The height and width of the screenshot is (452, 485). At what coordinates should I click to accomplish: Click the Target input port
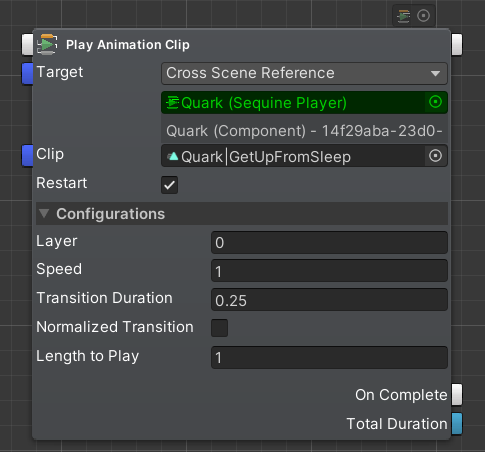click(27, 73)
